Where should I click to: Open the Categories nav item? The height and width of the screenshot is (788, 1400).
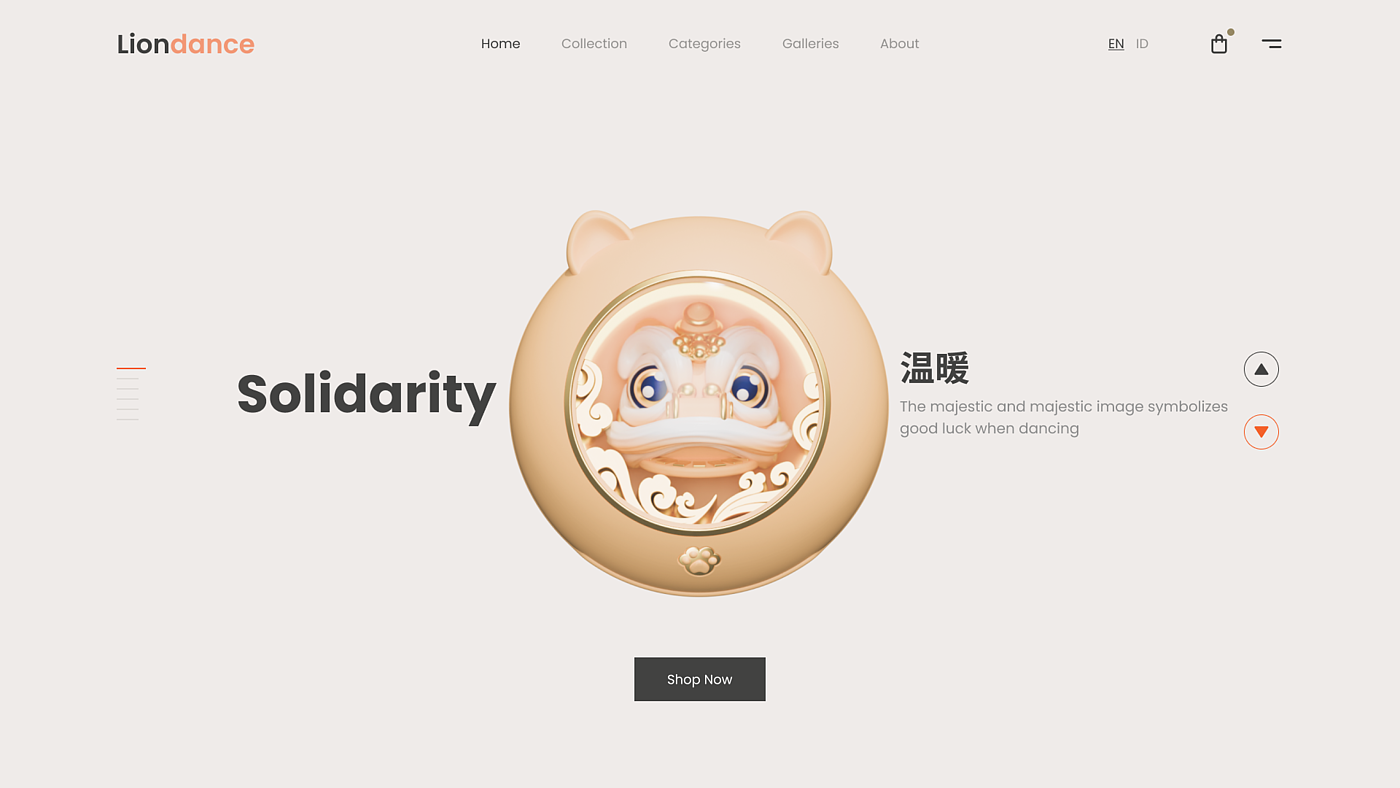tap(704, 44)
